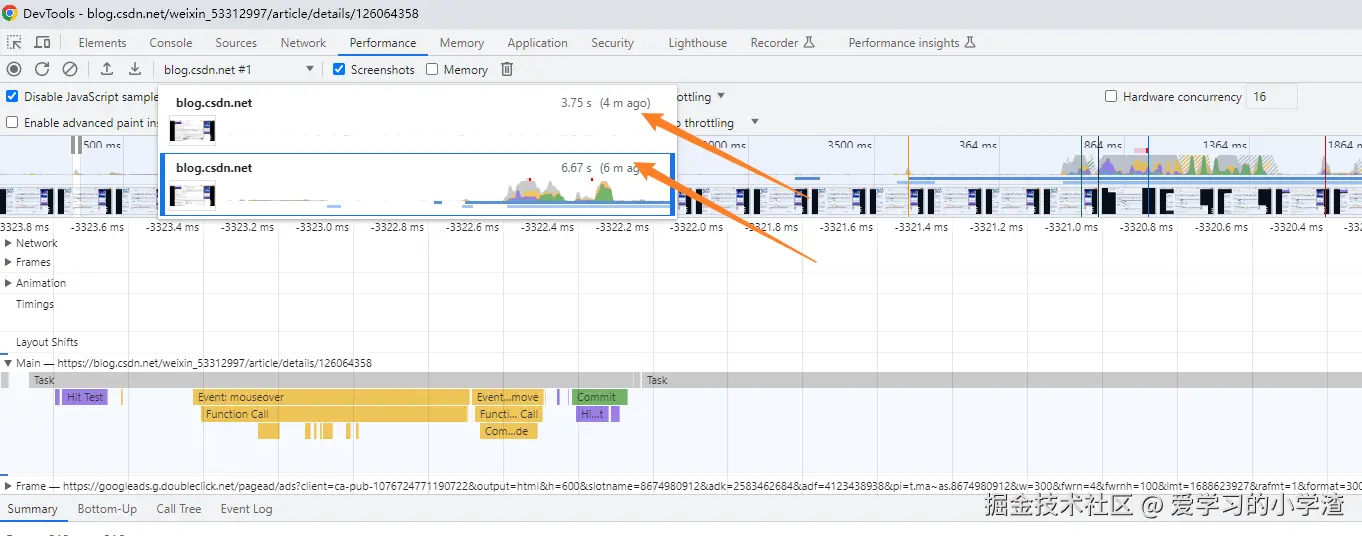Viewport: 1362px width, 536px height.
Task: Click the Inspect element picker icon
Action: (x=14, y=43)
